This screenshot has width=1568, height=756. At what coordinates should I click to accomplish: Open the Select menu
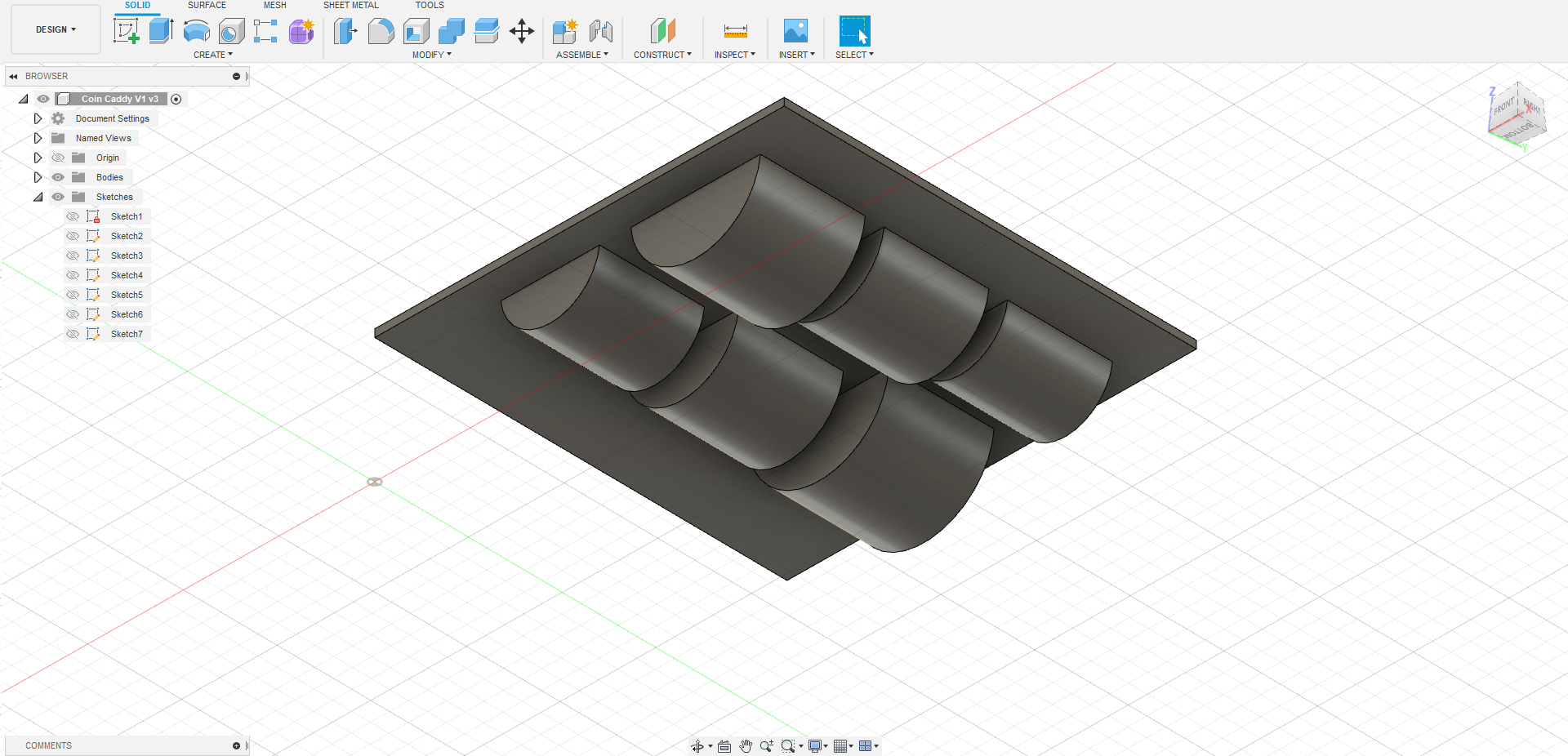pos(854,55)
